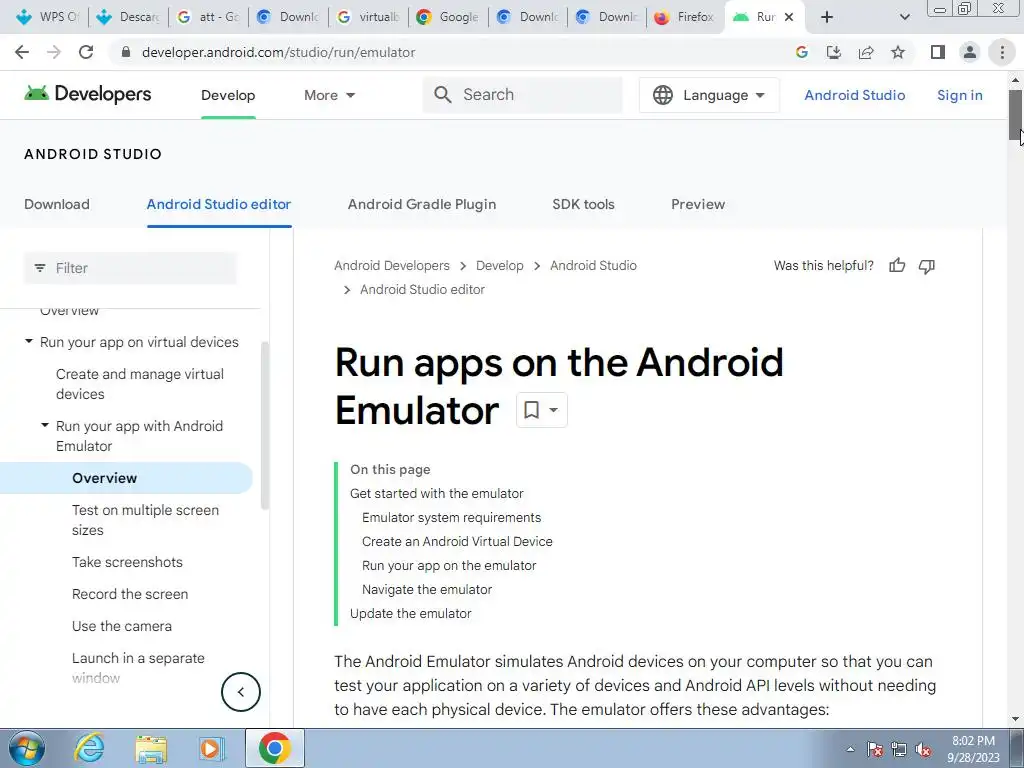Open Use the camera sidebar item
Image resolution: width=1024 pixels, height=768 pixels.
pos(121,626)
